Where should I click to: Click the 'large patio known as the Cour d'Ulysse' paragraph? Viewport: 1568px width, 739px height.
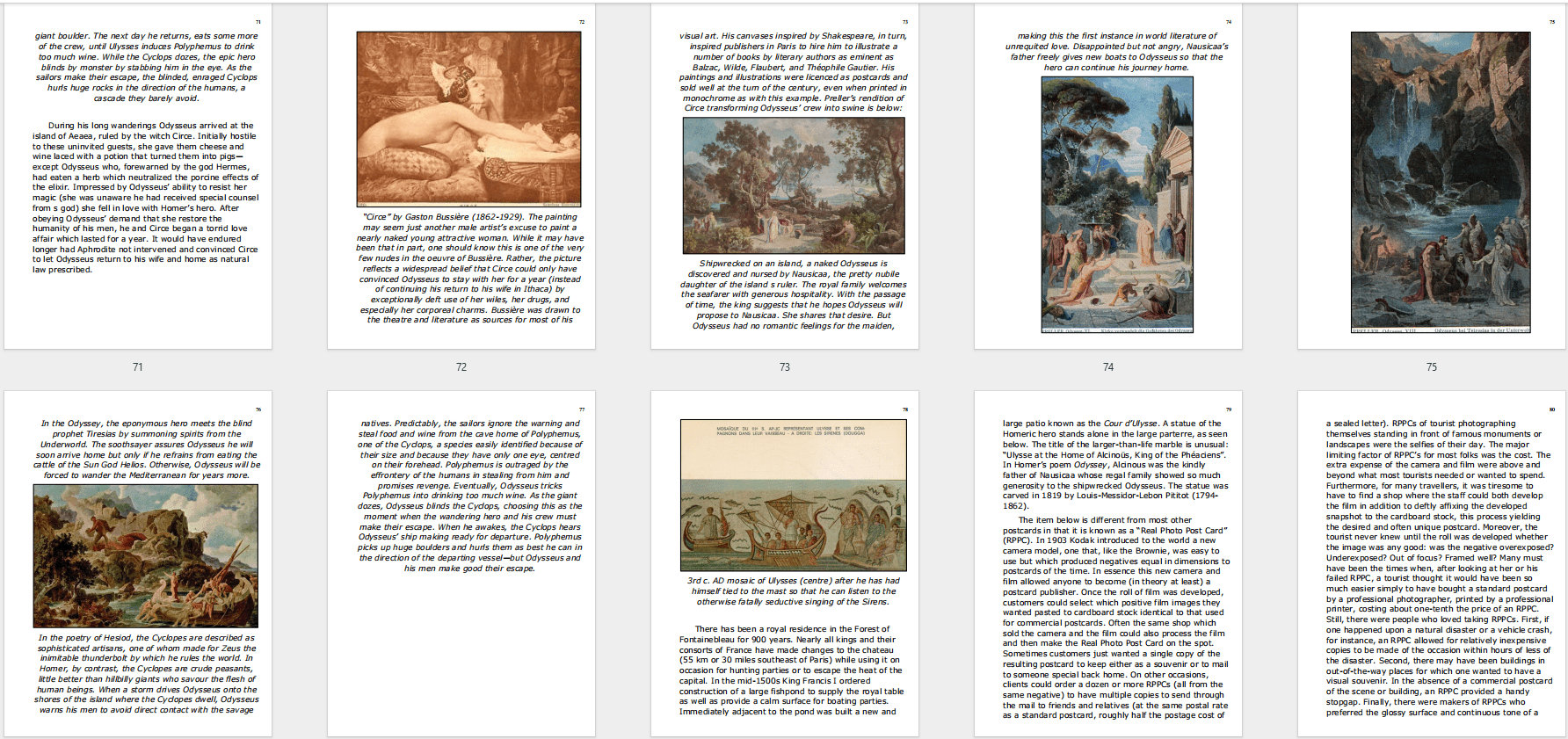coord(1115,465)
